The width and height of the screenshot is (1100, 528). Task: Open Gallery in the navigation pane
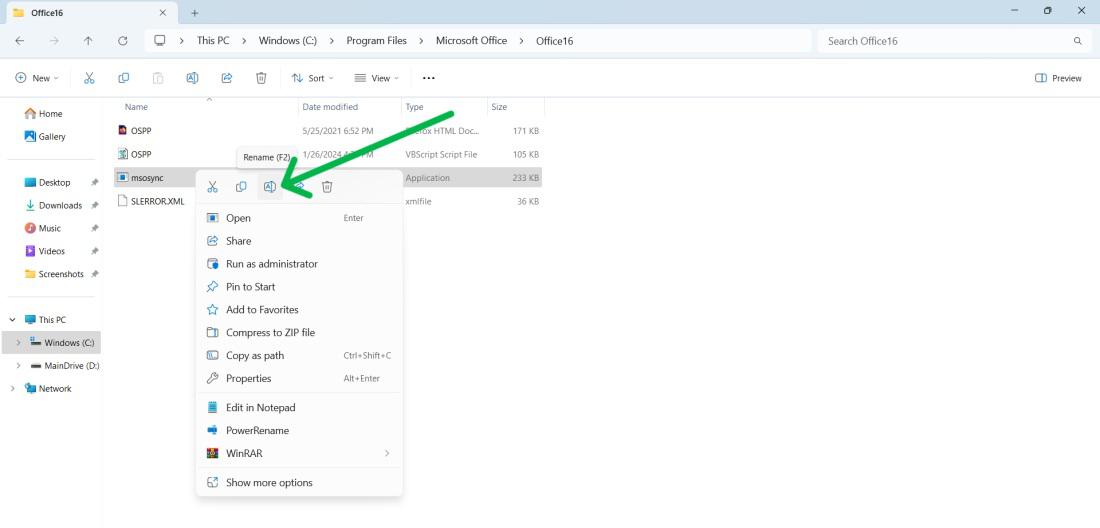pos(45,137)
